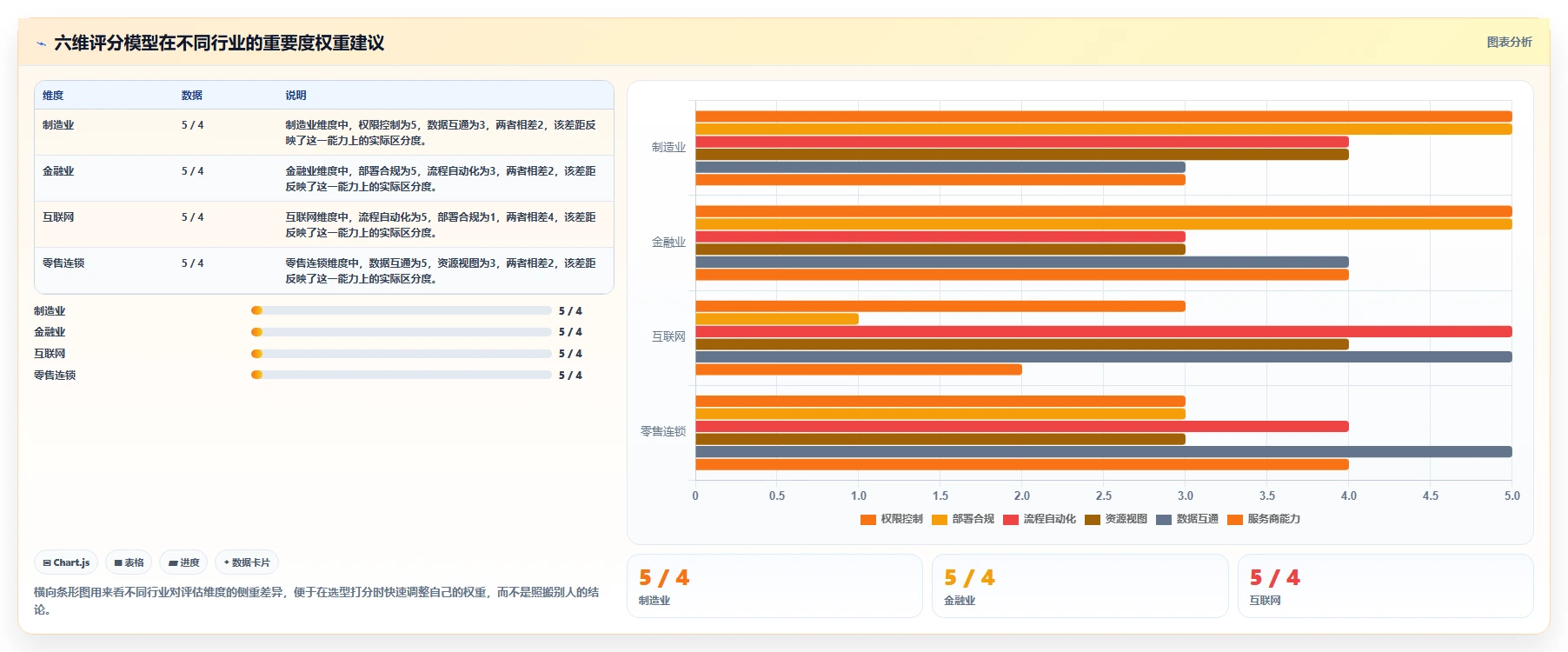
Task: Click the 零售连锁 progress bar
Action: click(x=401, y=376)
